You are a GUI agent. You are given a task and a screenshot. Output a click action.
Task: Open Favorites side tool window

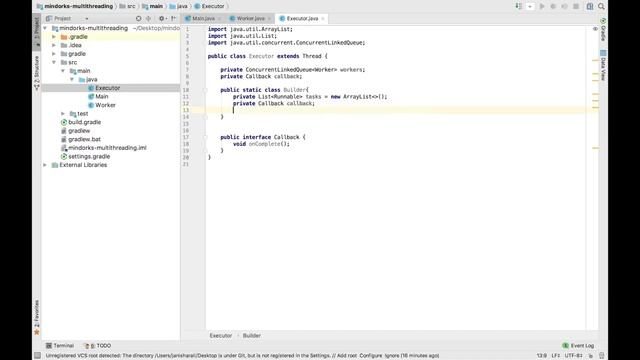point(37,318)
